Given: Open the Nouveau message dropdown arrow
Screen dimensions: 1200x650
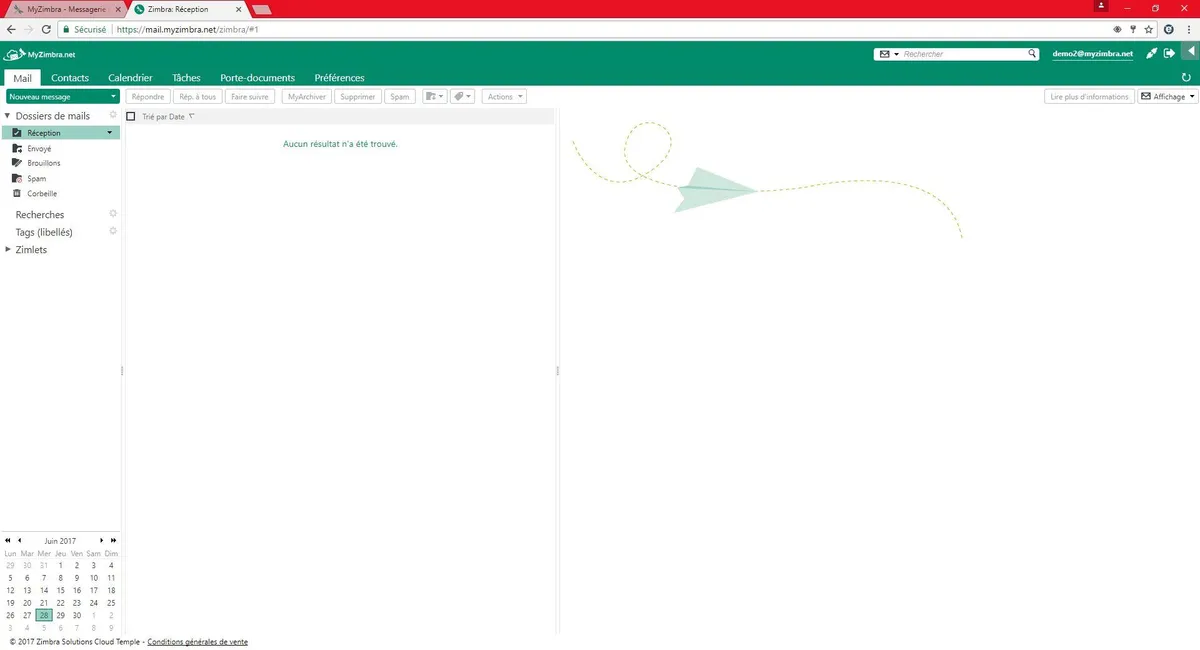Looking at the screenshot, I should pos(114,97).
